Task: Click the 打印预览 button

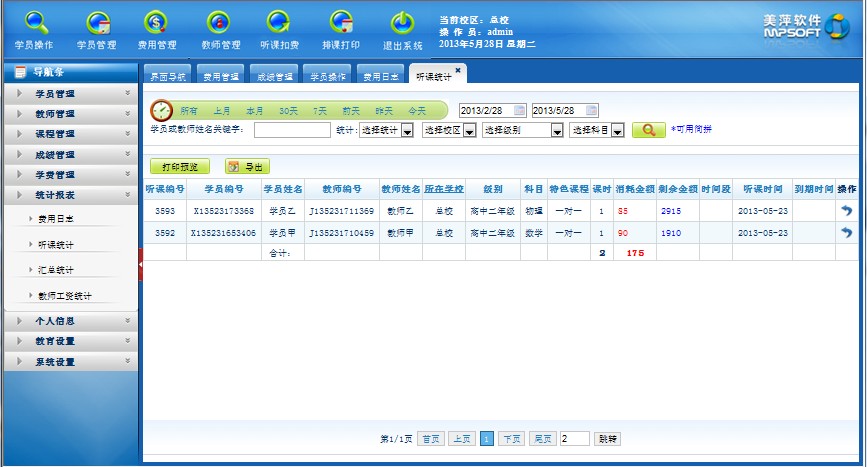Action: [180, 167]
